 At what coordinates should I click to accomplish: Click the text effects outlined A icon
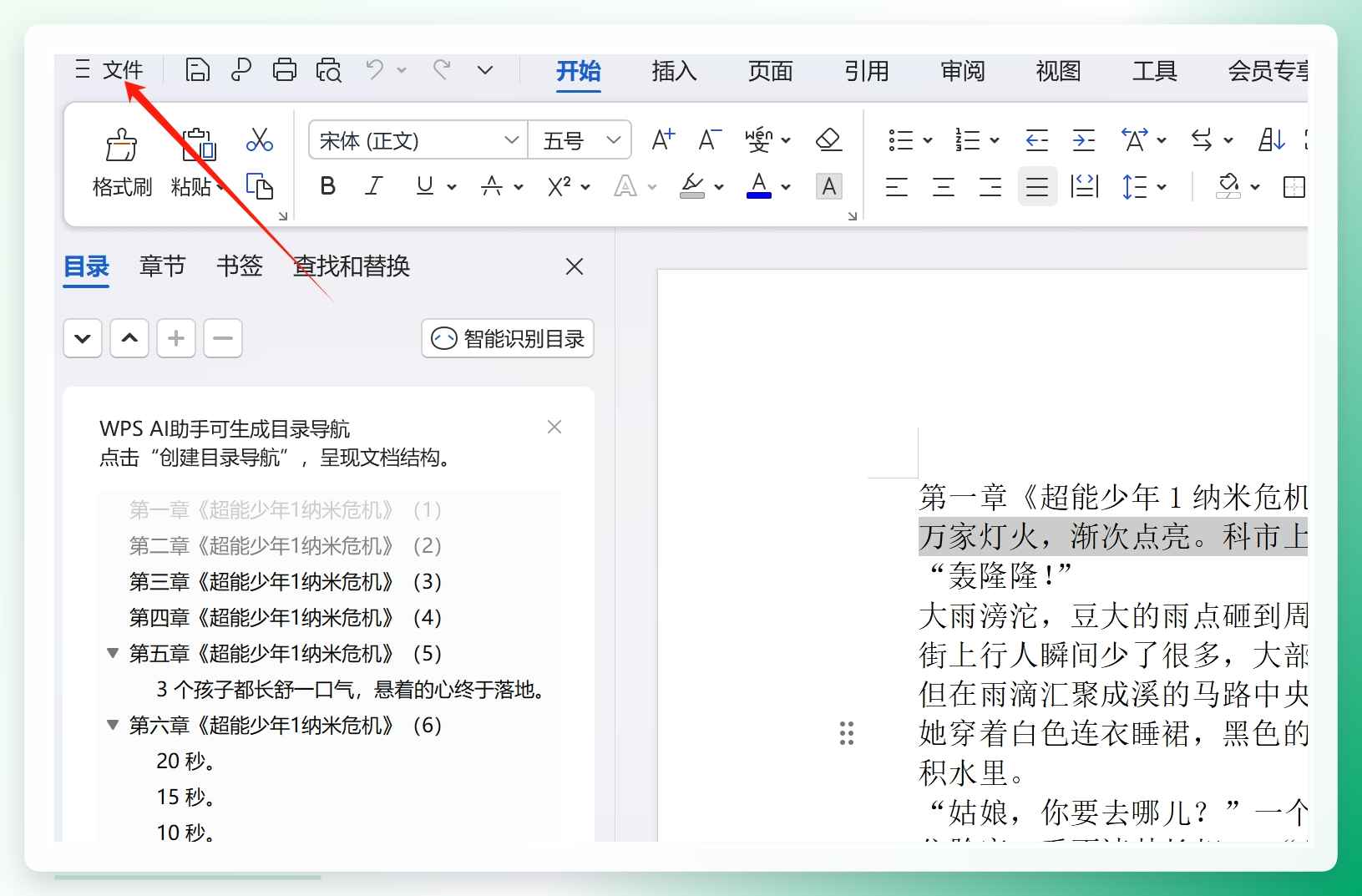[625, 186]
